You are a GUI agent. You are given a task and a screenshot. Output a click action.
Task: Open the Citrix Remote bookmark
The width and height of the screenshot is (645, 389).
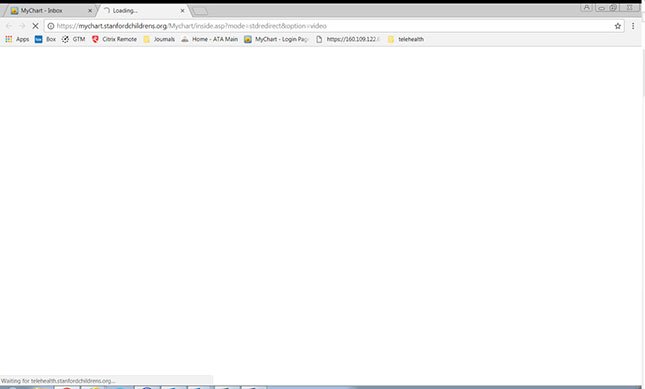tap(114, 39)
